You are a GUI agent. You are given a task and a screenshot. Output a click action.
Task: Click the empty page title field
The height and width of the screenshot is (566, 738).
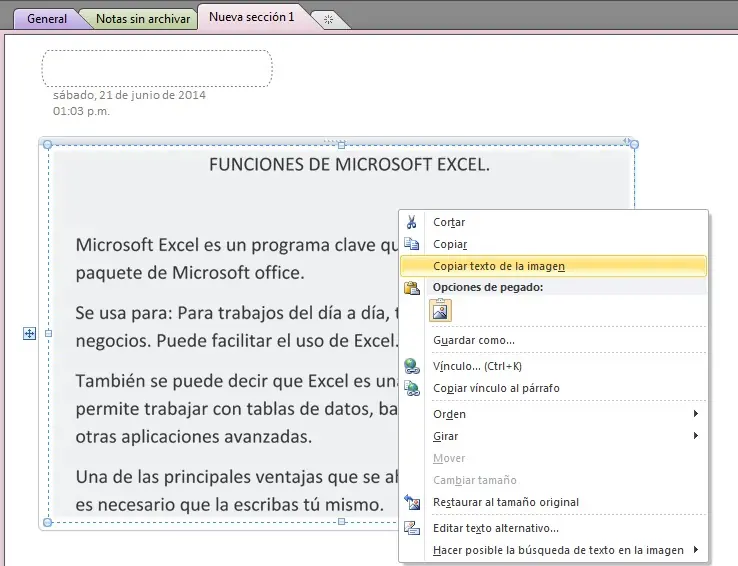pyautogui.click(x=157, y=69)
